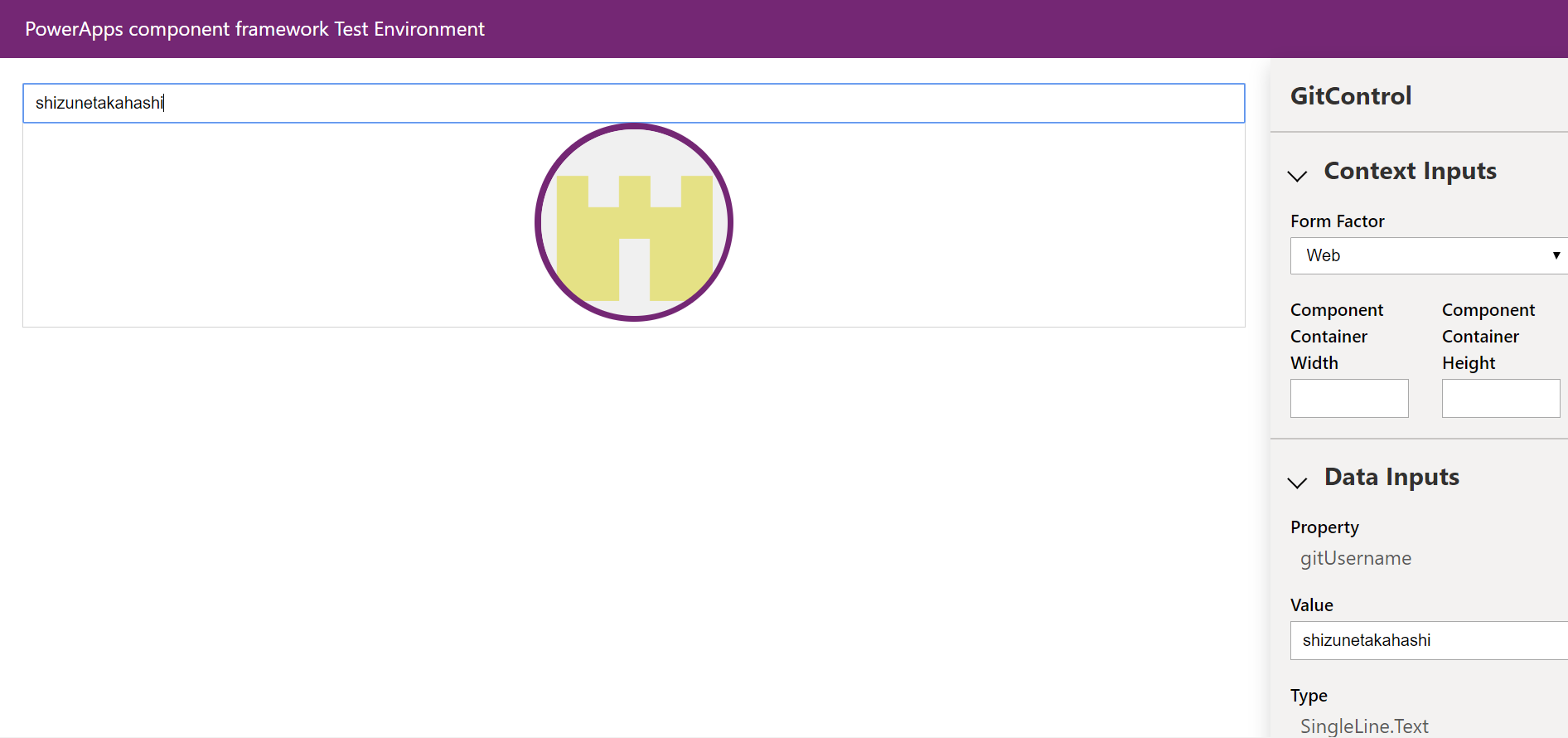Open the Form Factor dropdown showing Web
The width and height of the screenshot is (1568, 738).
point(1429,255)
